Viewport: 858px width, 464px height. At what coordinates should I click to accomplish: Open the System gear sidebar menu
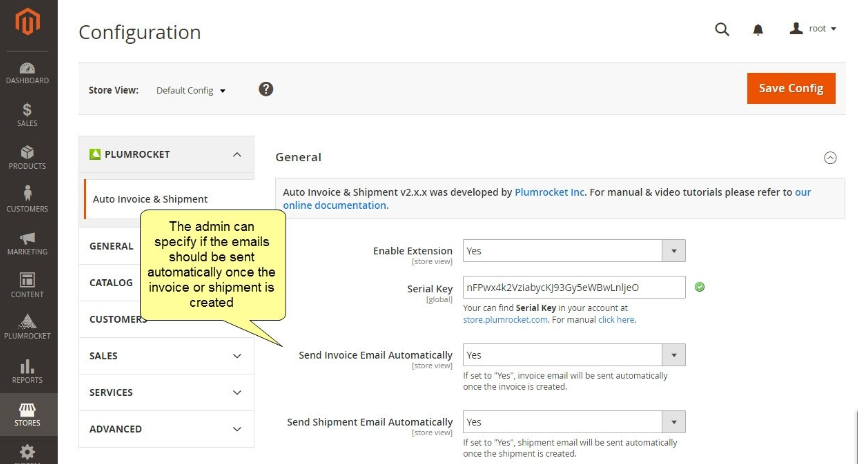click(x=27, y=453)
